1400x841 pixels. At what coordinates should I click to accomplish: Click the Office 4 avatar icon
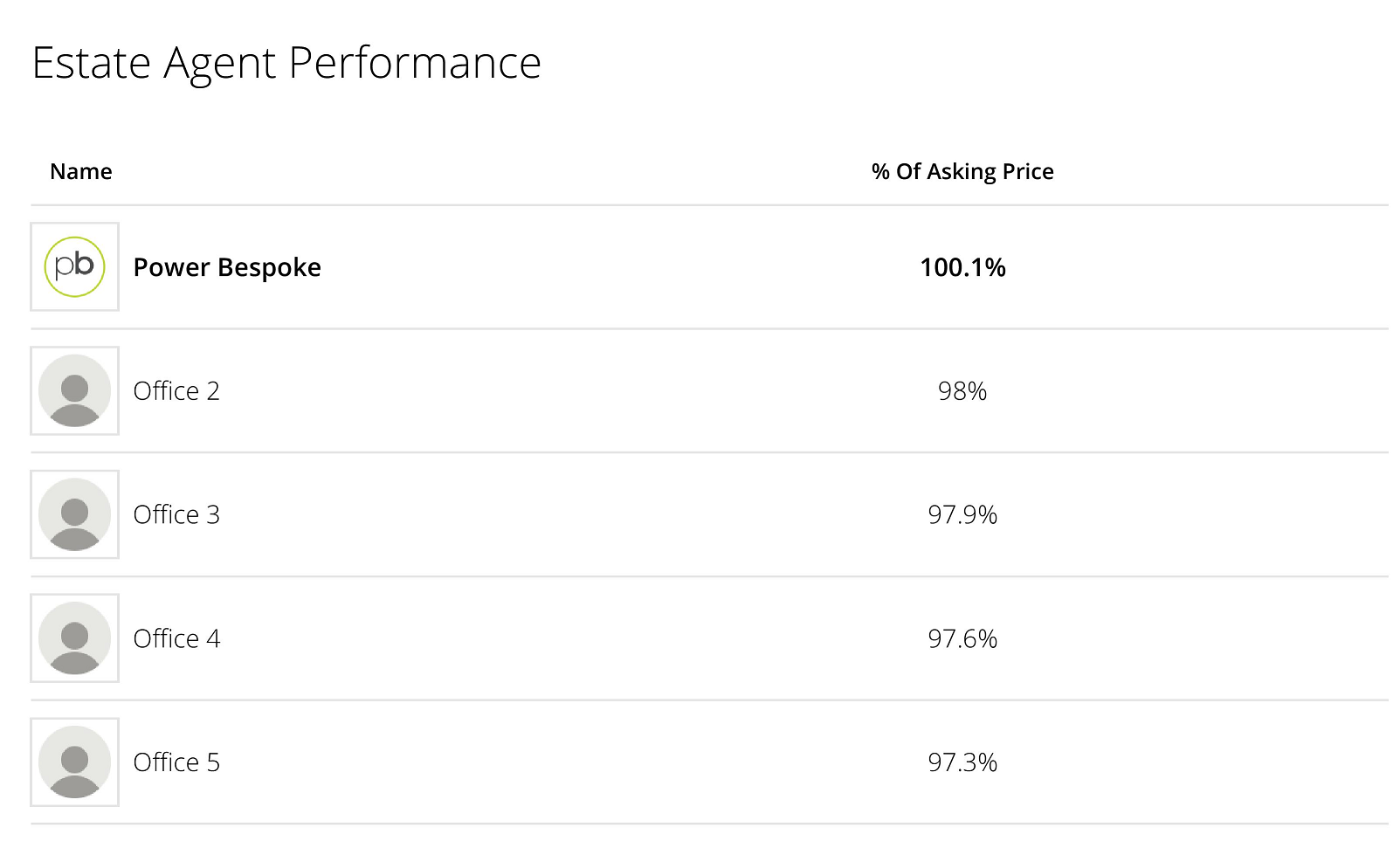click(75, 638)
